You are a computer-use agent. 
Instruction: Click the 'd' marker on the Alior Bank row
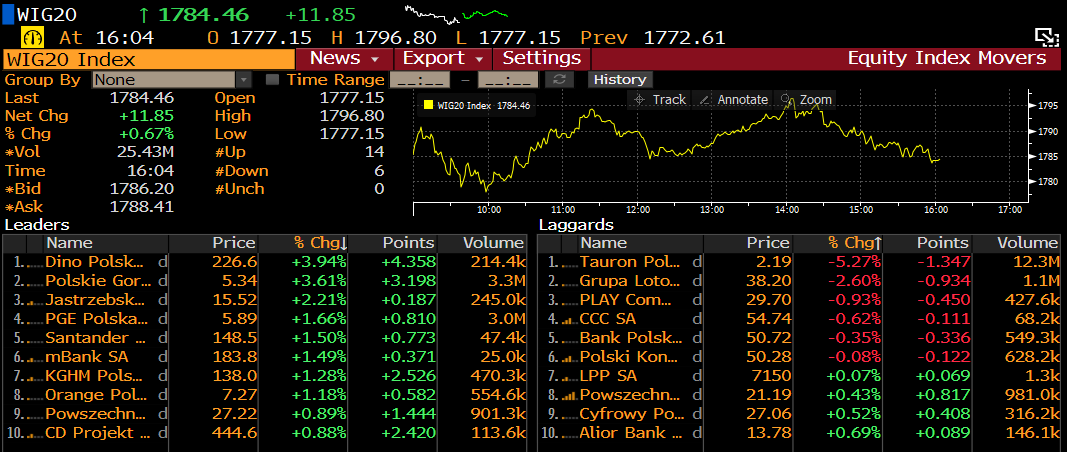pos(696,434)
